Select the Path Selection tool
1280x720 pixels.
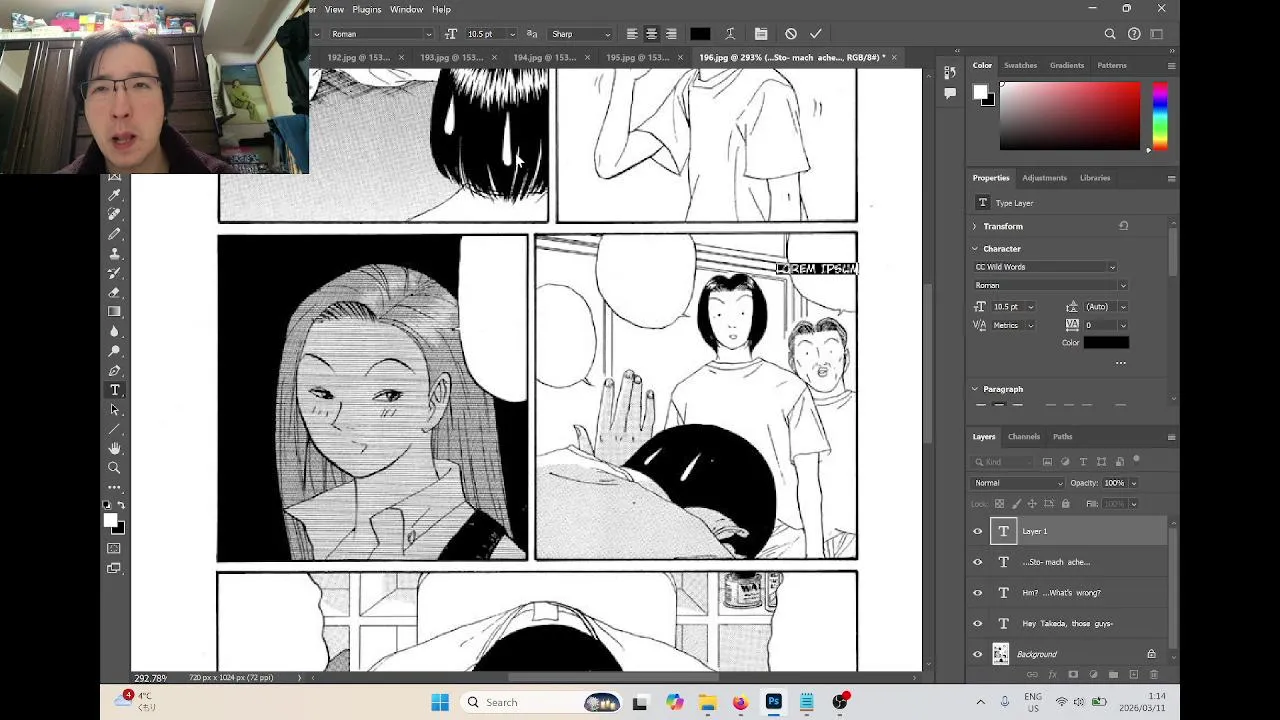[115, 409]
